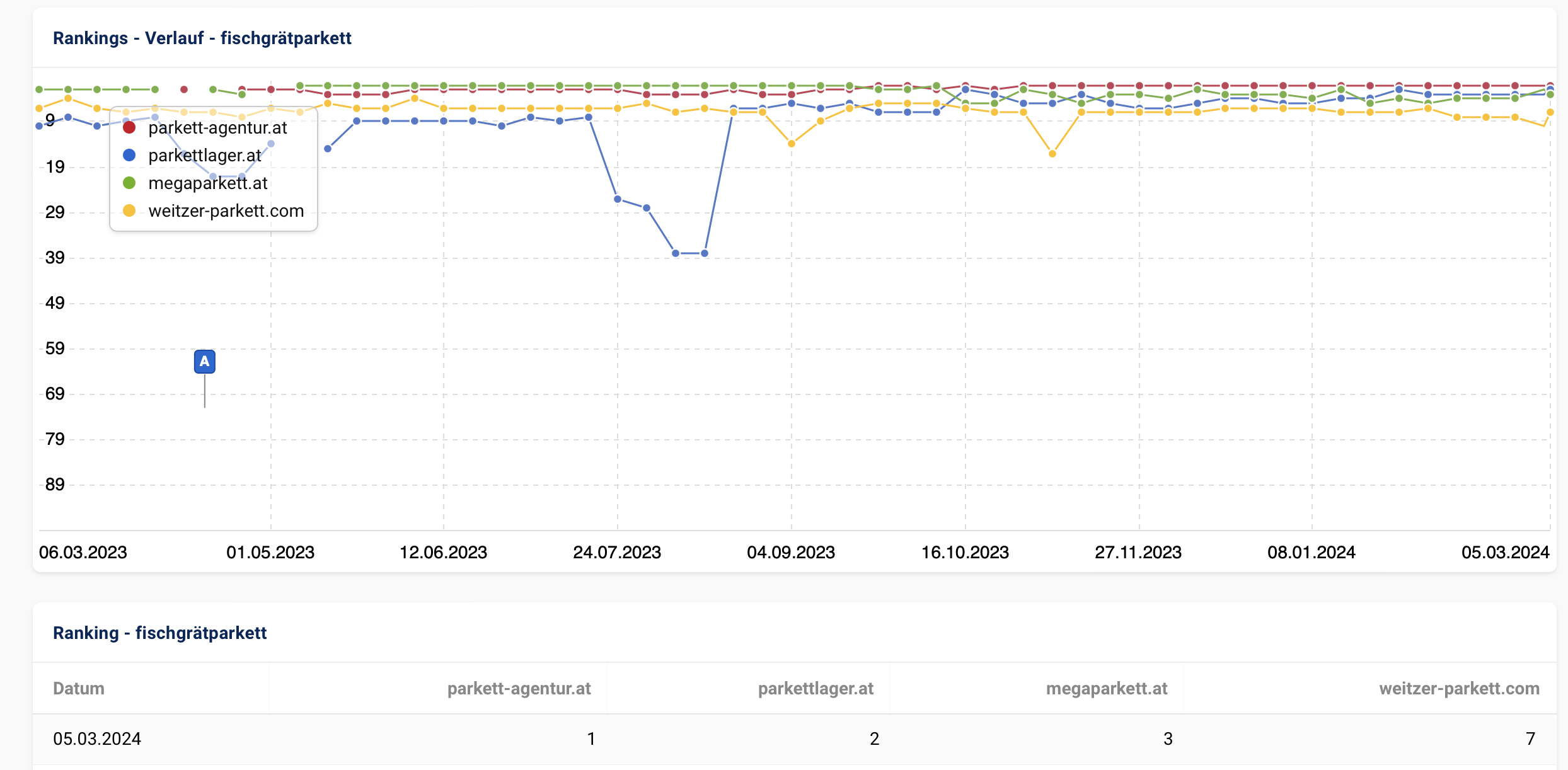Click the blue parkettlager.at legend dot
1568x770 pixels.
pyautogui.click(x=129, y=156)
